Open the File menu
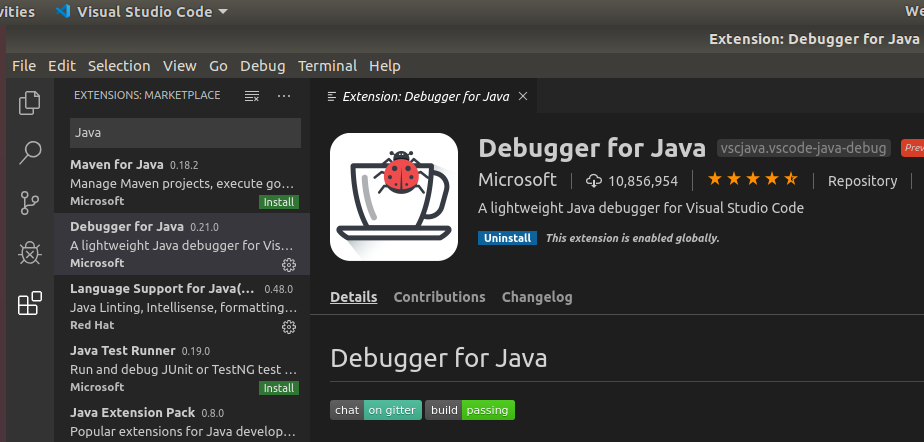This screenshot has height=442, width=924. (24, 66)
